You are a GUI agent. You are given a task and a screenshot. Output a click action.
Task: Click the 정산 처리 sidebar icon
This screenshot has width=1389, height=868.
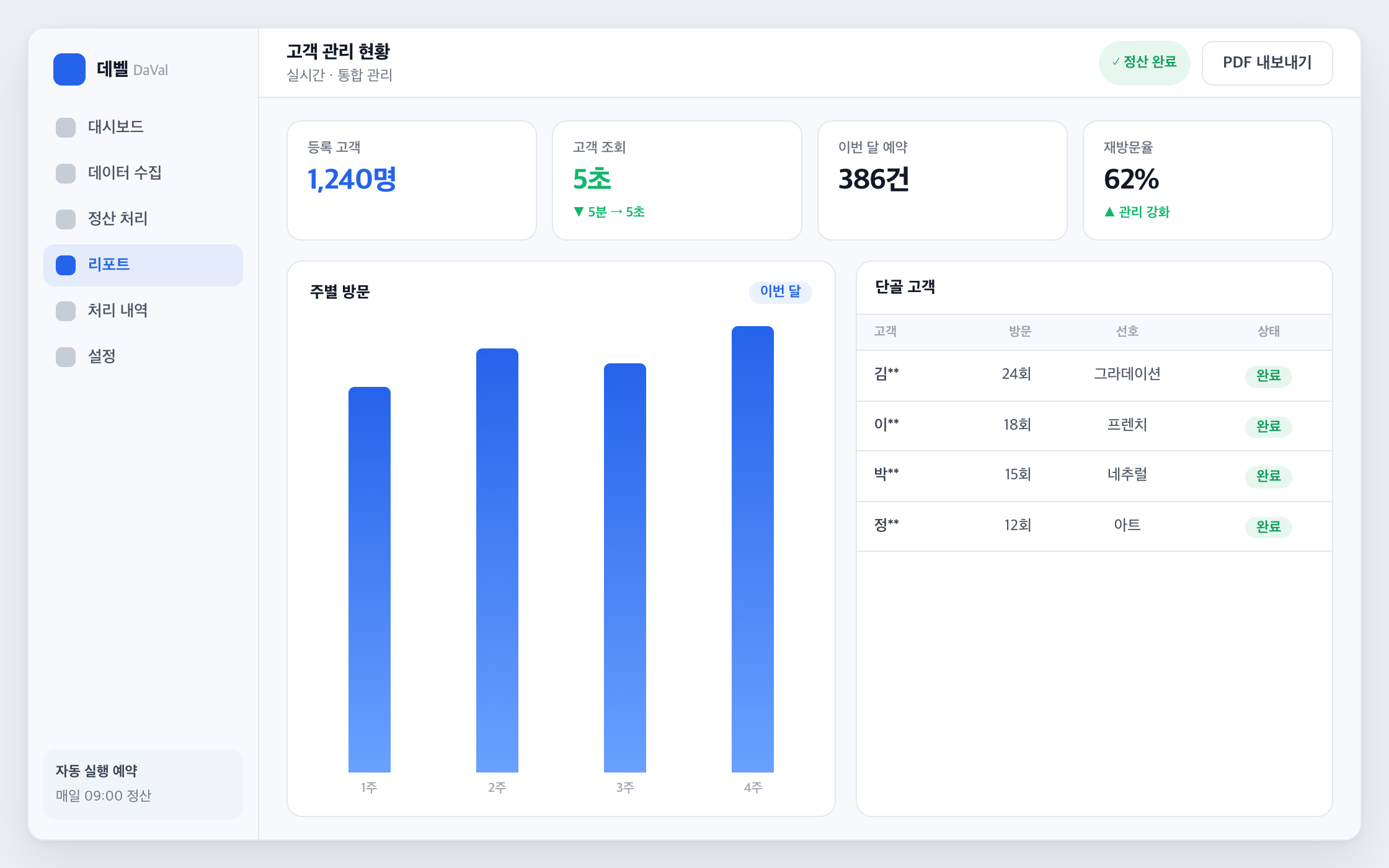tap(66, 219)
